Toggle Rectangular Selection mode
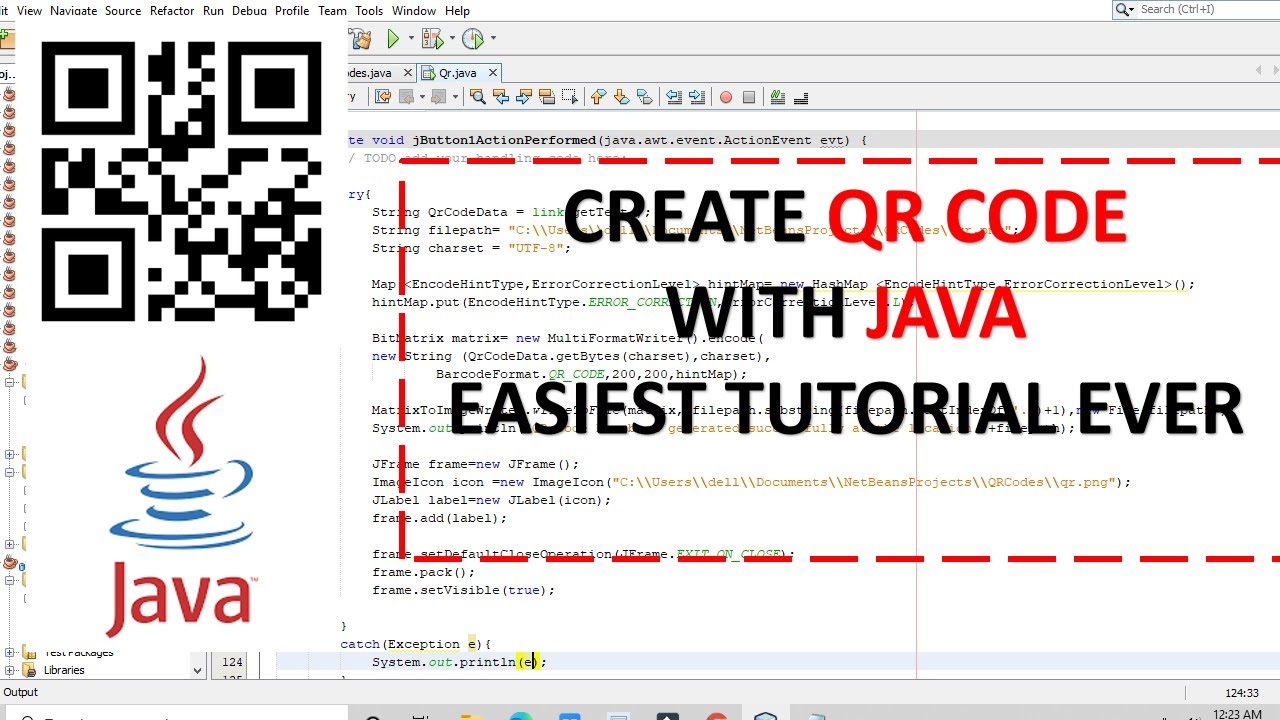The image size is (1280, 720). click(569, 97)
